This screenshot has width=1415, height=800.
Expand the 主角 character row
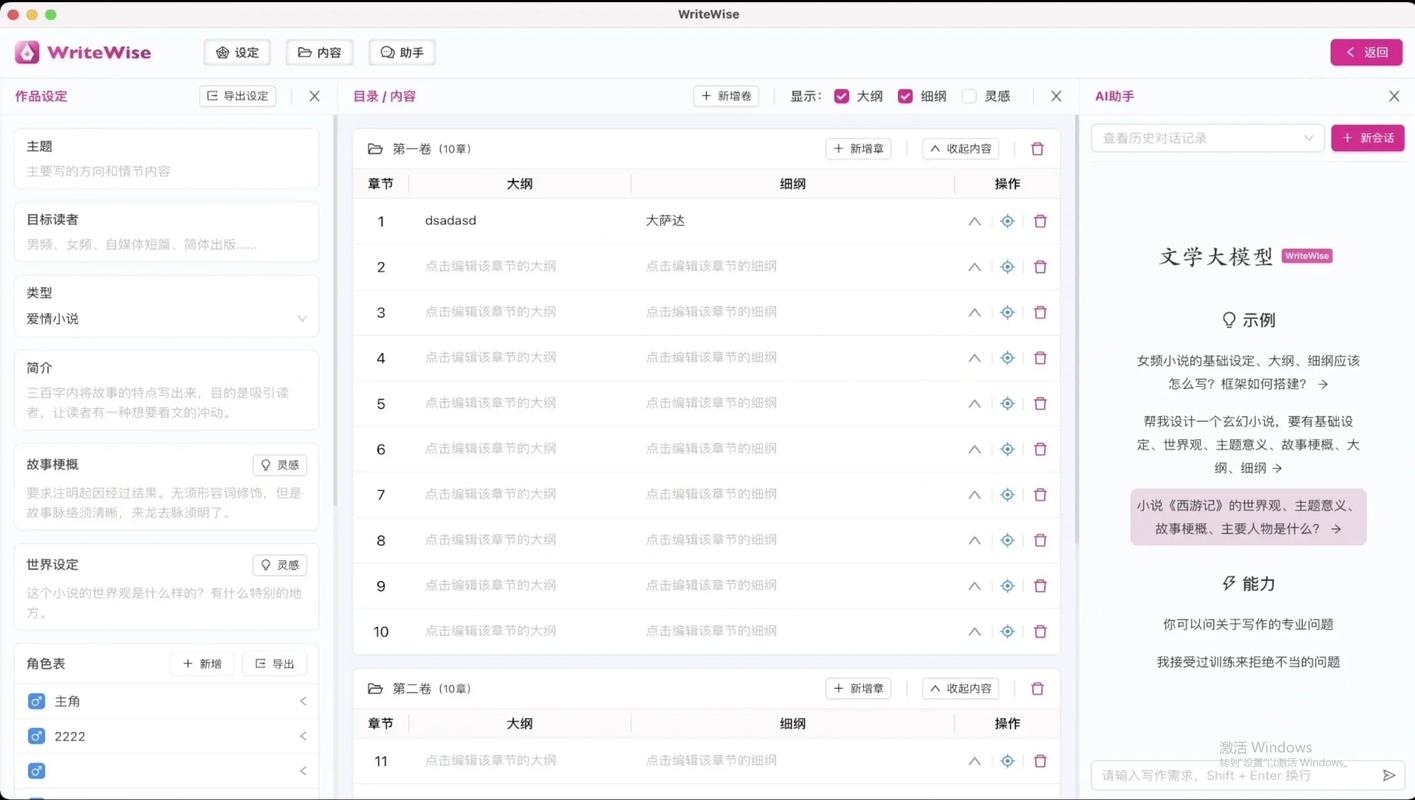303,701
